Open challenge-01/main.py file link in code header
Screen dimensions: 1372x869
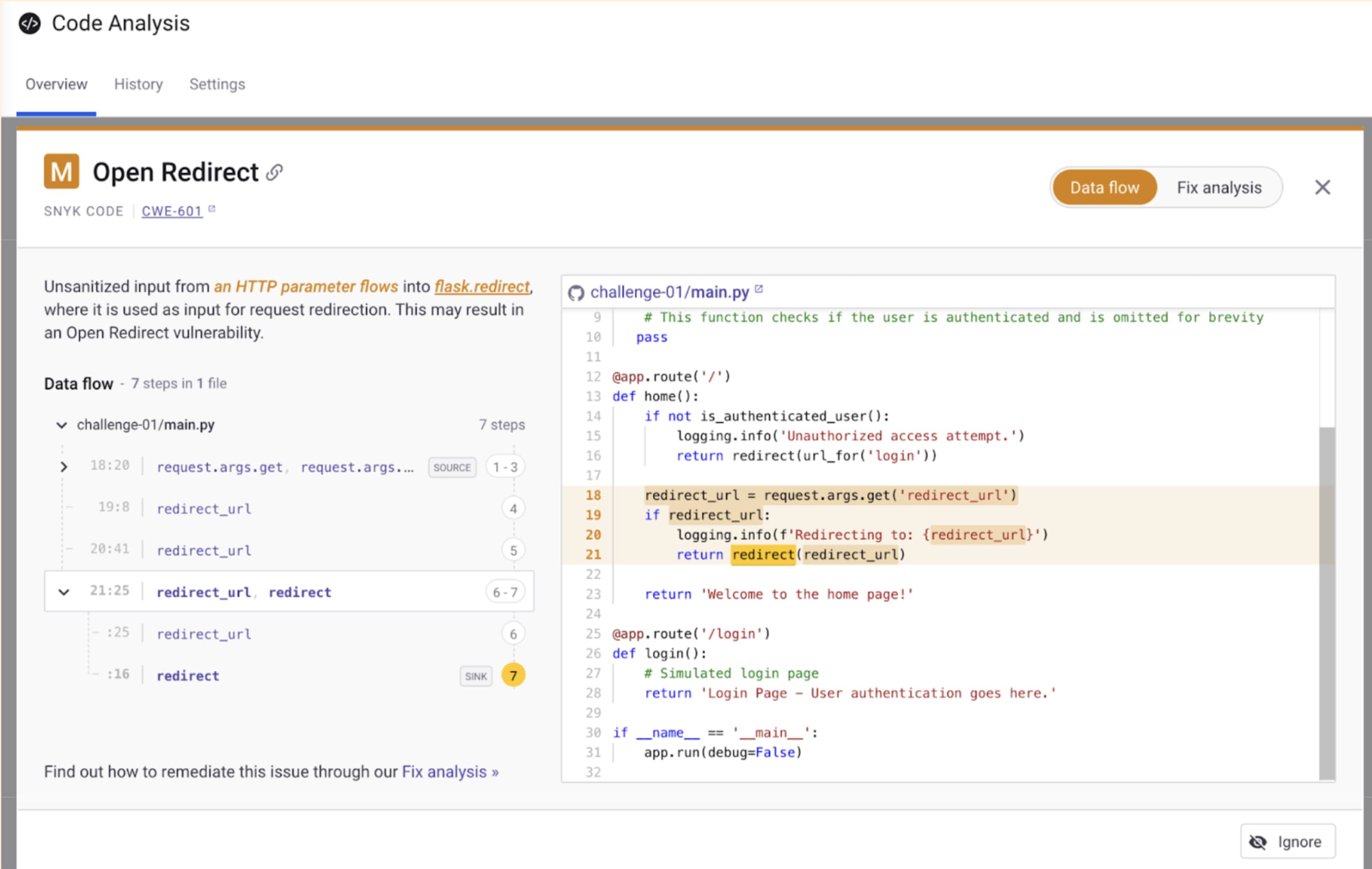[669, 292]
